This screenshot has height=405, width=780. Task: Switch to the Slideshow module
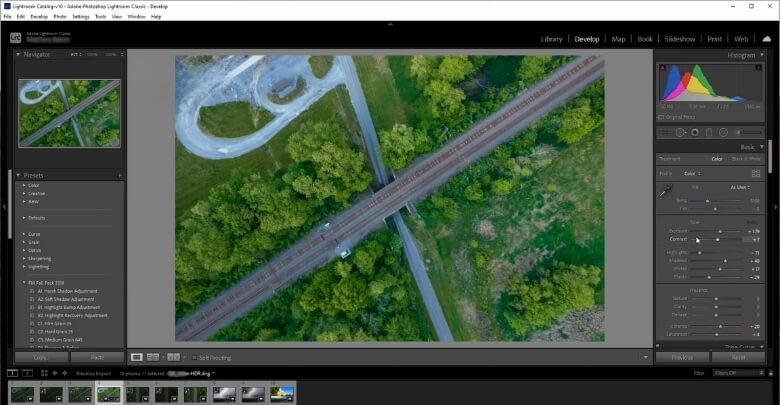click(x=680, y=39)
